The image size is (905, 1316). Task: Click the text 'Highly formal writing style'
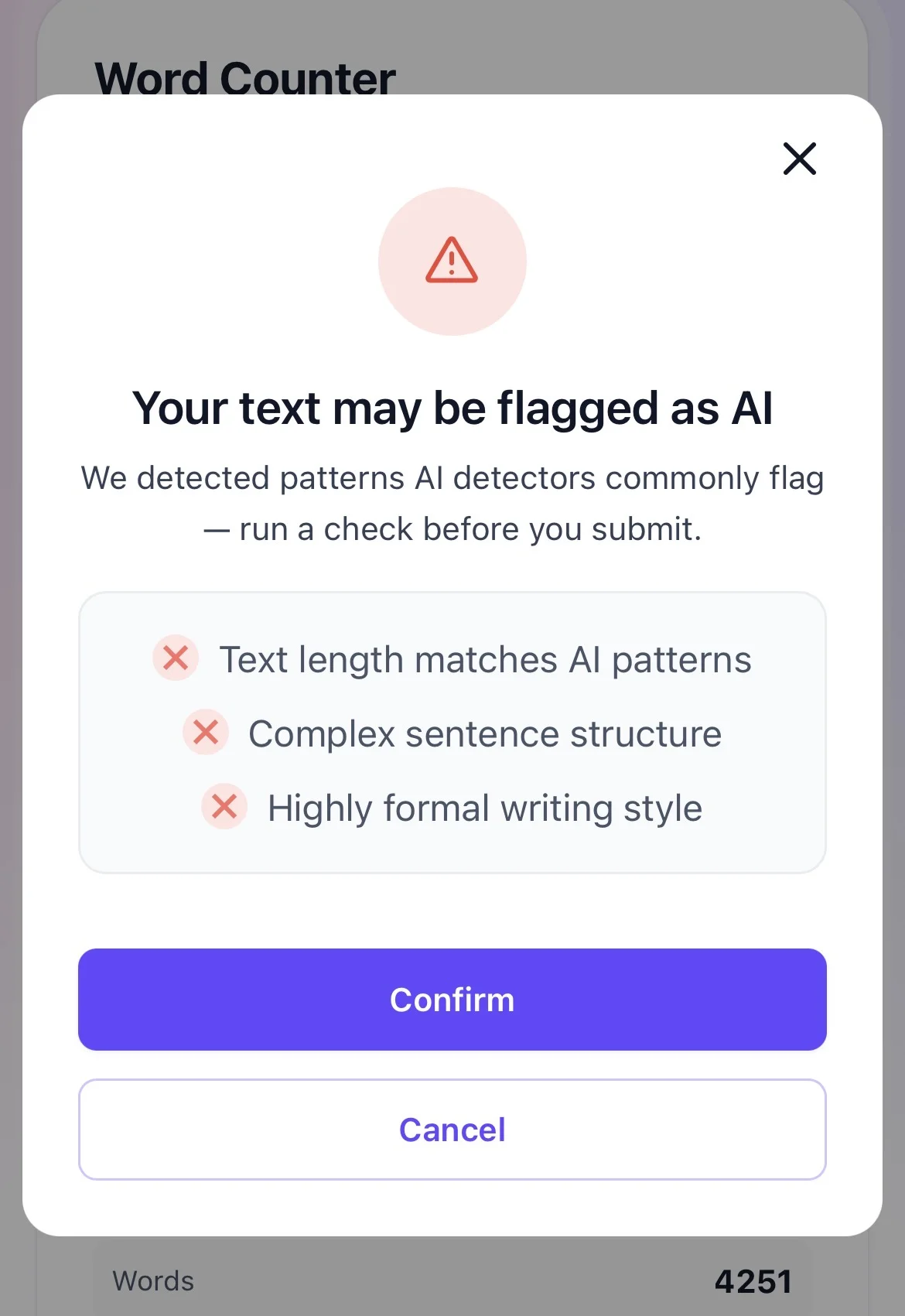[x=485, y=808]
